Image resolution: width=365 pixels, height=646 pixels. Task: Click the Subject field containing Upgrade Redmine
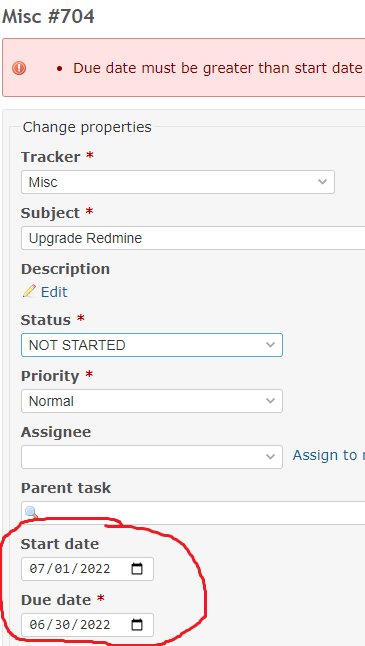pyautogui.click(x=193, y=238)
